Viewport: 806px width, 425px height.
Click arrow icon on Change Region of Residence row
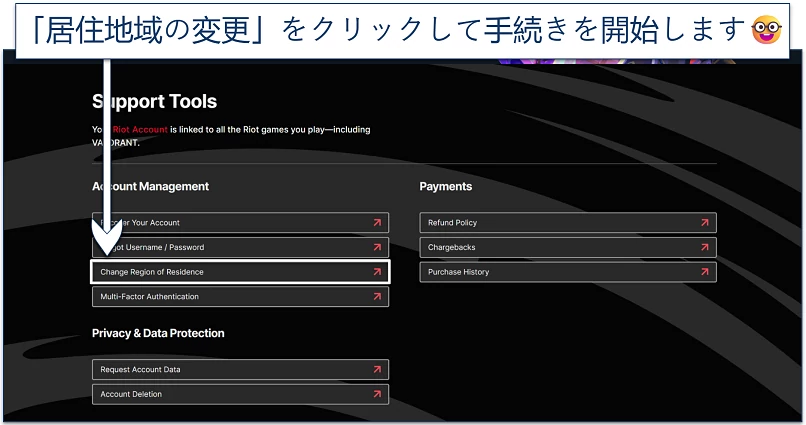click(x=377, y=272)
